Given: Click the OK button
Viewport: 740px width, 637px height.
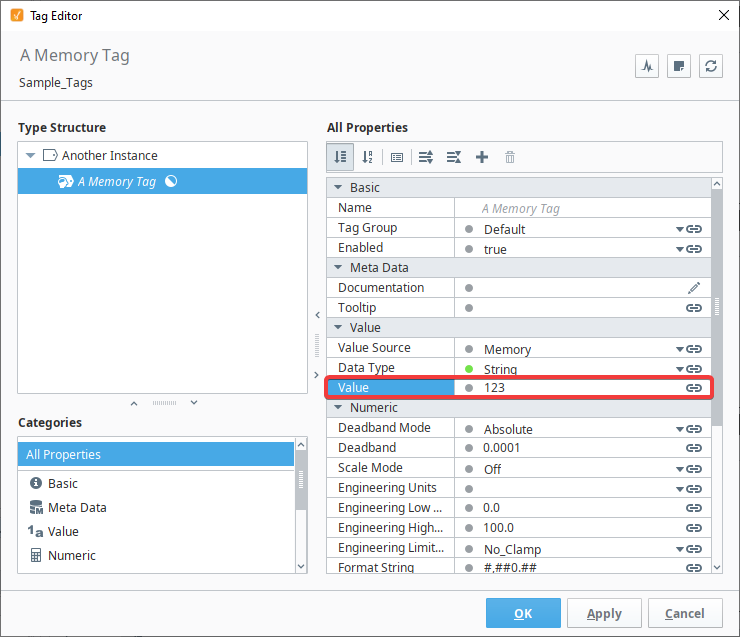Looking at the screenshot, I should tap(523, 613).
